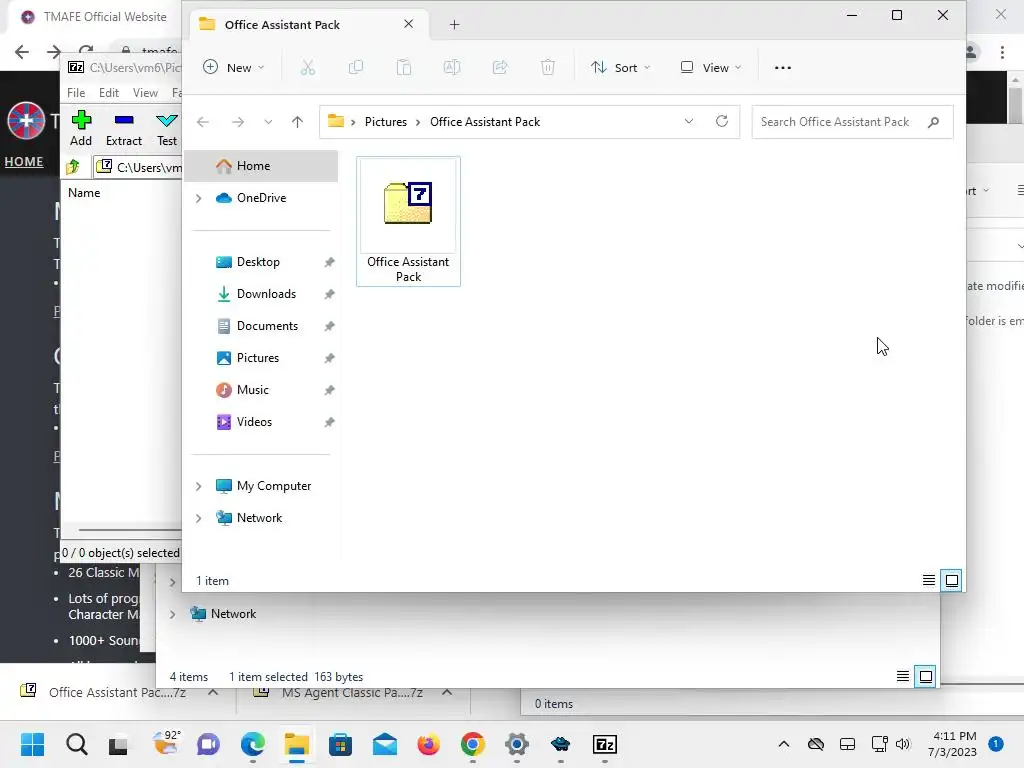Viewport: 1024px width, 768px height.
Task: Select the Office Assistant Pack archive file
Action: pyautogui.click(x=408, y=221)
